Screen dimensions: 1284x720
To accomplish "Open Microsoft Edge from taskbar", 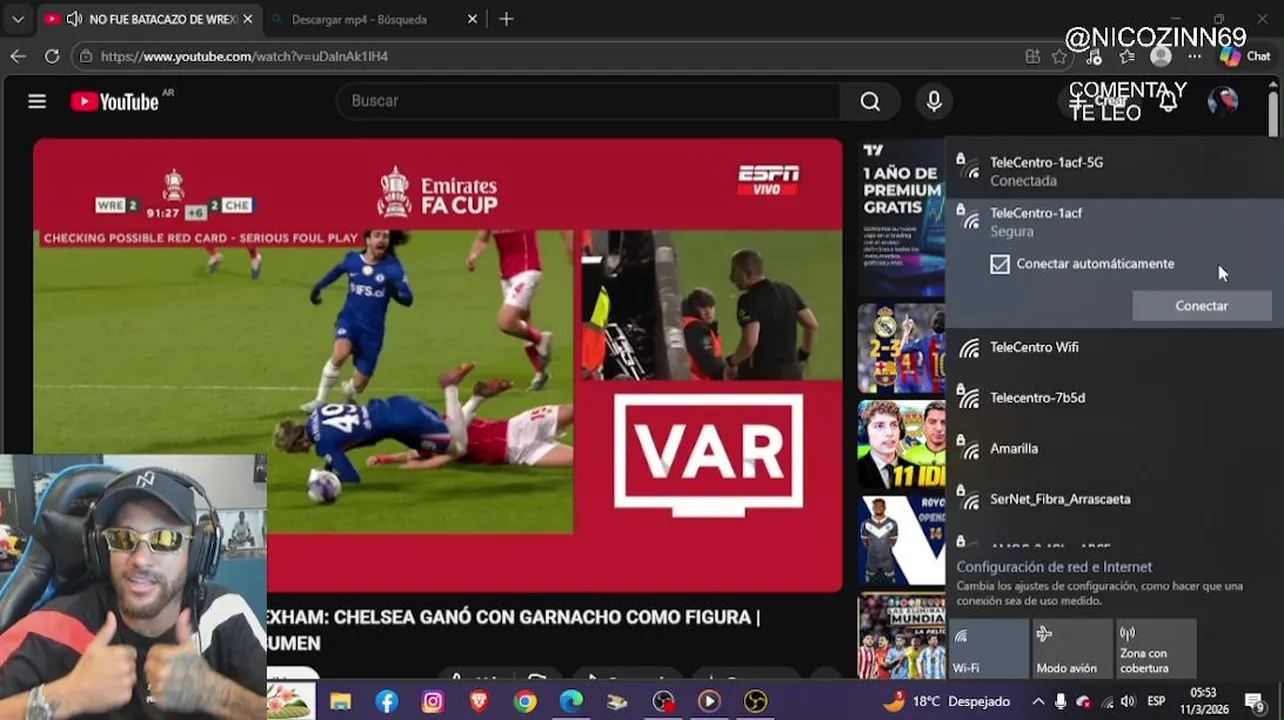I will click(x=571, y=702).
